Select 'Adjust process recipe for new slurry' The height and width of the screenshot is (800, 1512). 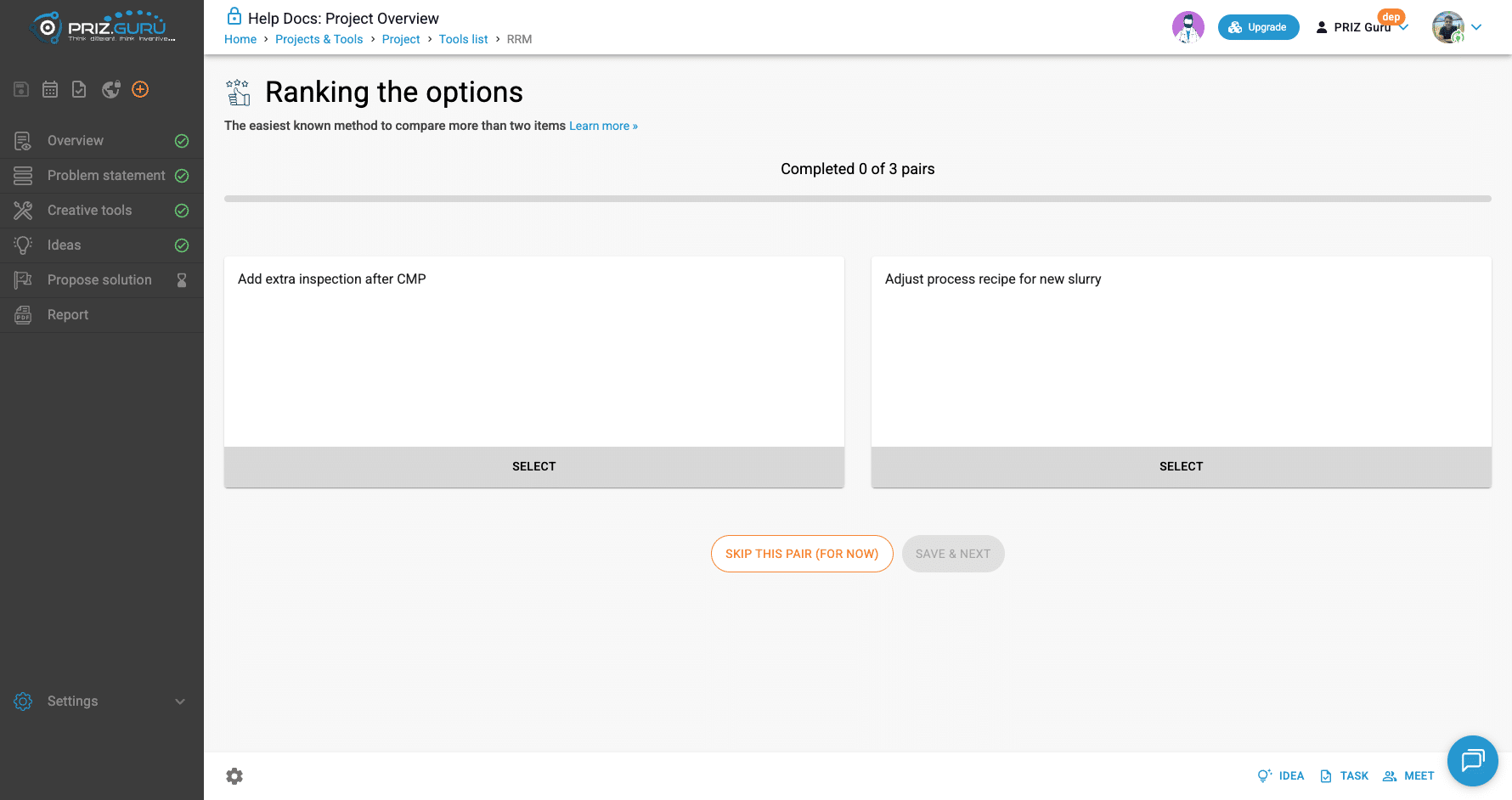coord(1182,467)
